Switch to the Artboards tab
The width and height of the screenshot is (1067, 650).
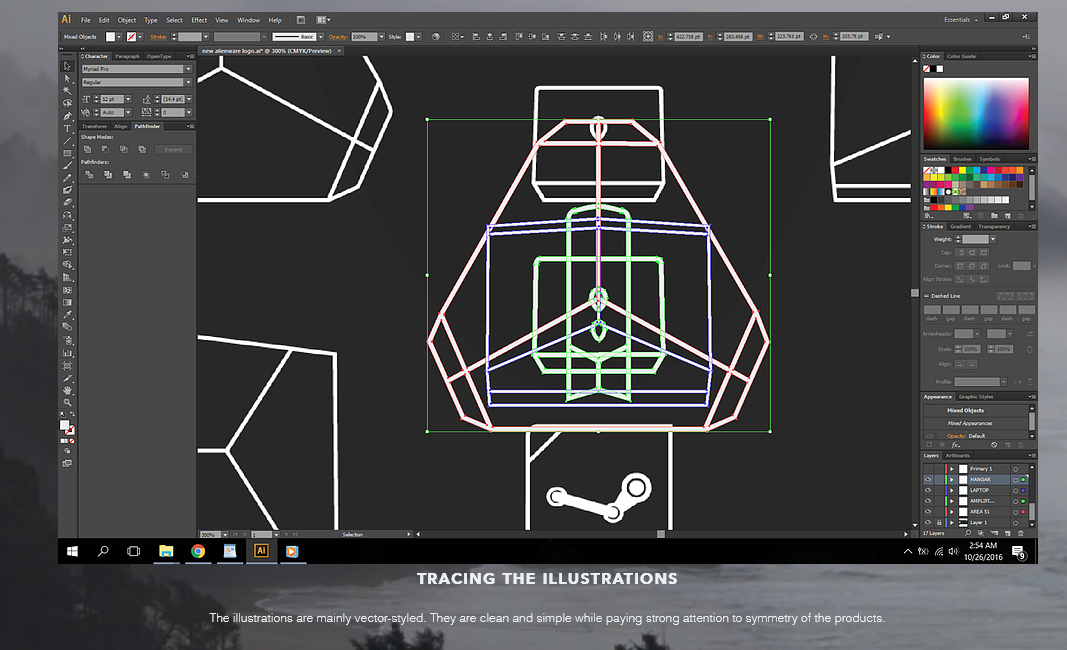click(x=957, y=456)
